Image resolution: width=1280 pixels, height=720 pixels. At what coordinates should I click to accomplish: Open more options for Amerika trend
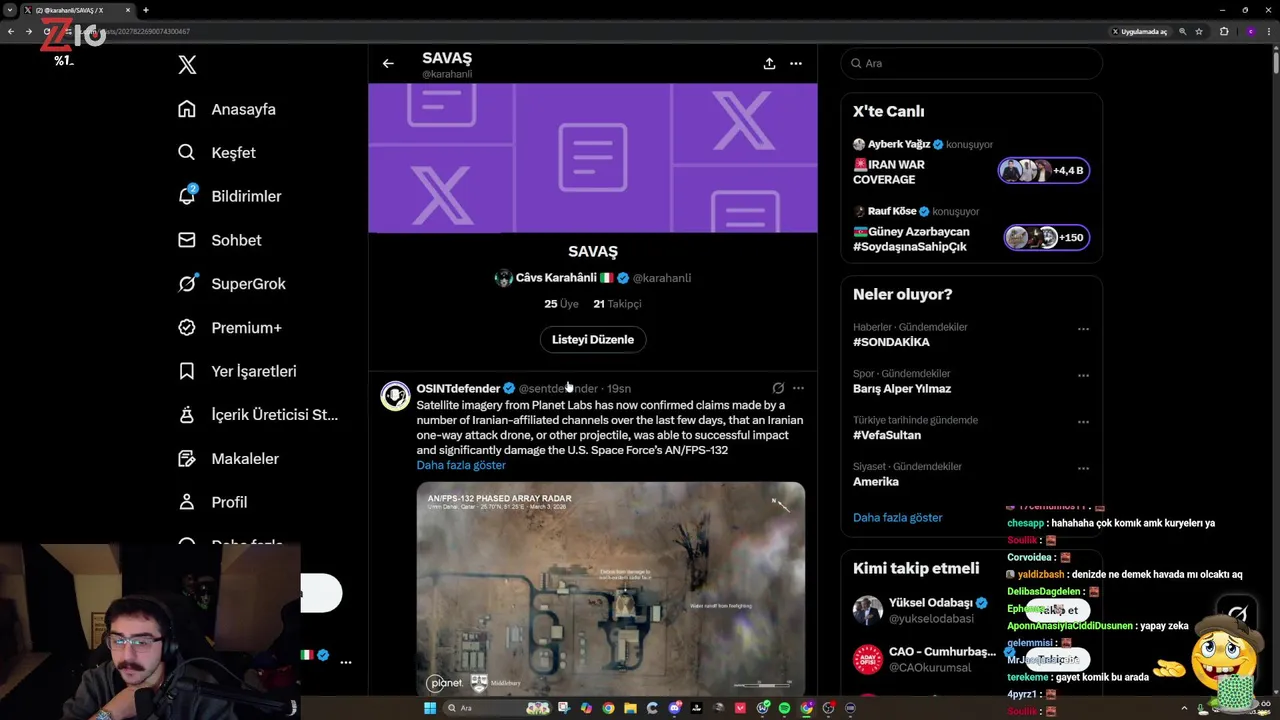point(1083,468)
